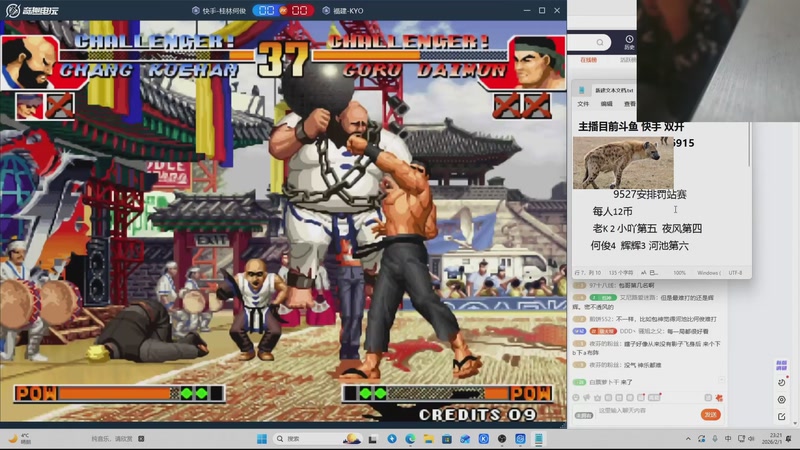Viewport: 800px width, 450px height.
Task: Click the Notepad text 9527安排罚站赛
Action: click(649, 194)
